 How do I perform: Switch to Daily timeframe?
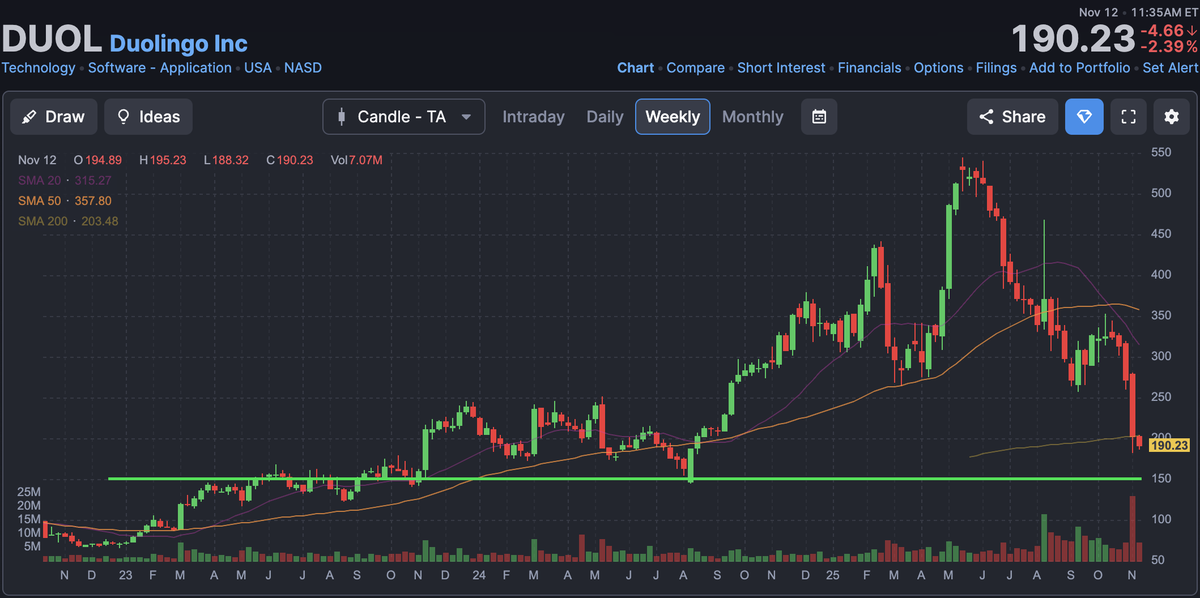(x=605, y=117)
